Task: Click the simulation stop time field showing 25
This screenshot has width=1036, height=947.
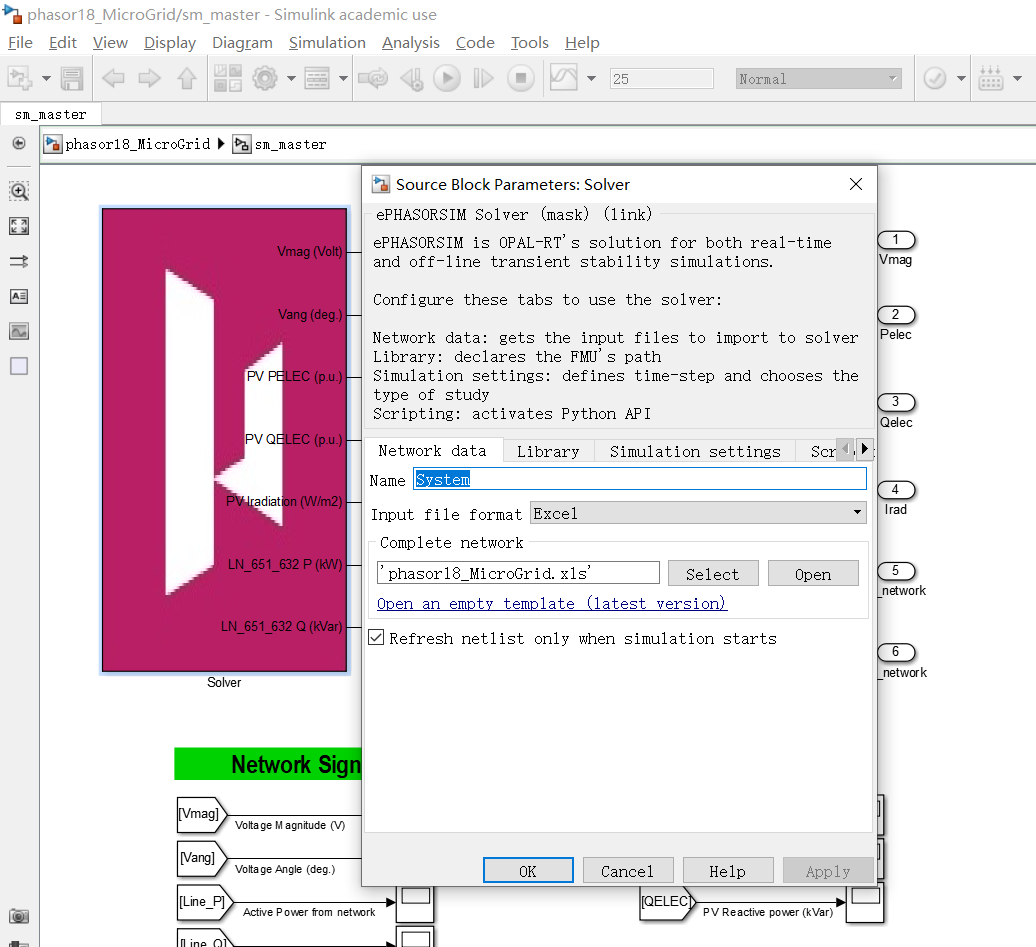Action: click(661, 78)
